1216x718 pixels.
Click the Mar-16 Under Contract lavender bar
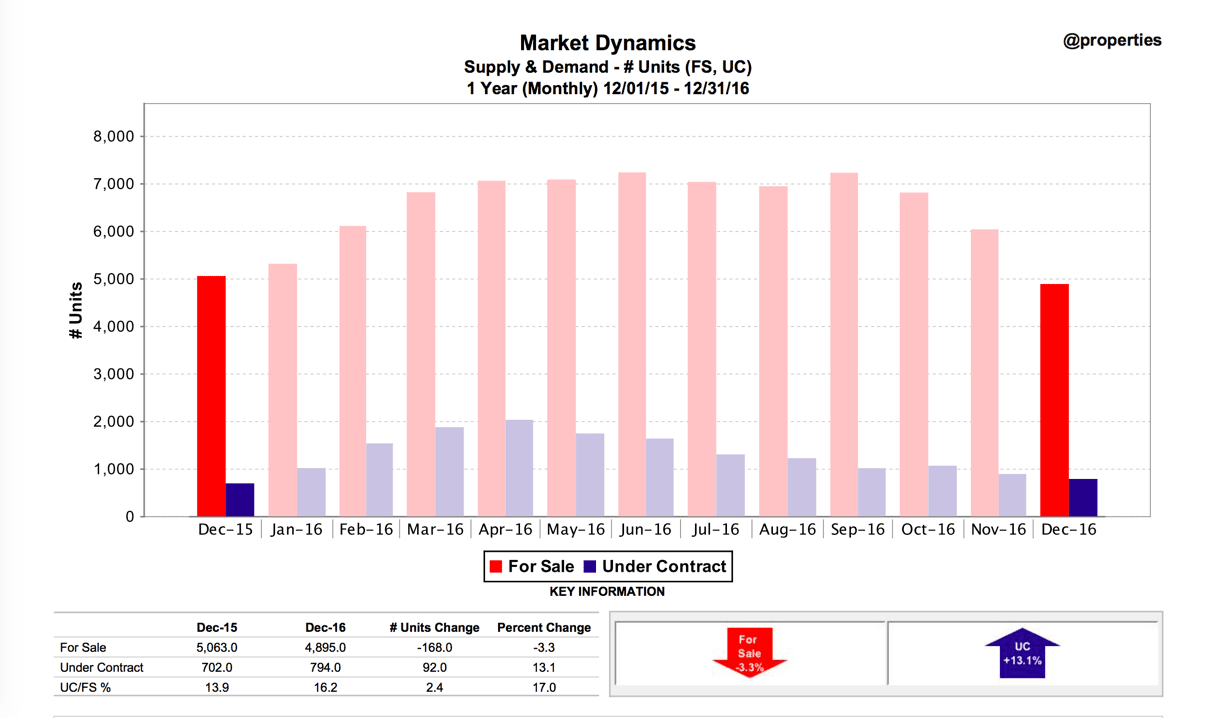click(449, 472)
